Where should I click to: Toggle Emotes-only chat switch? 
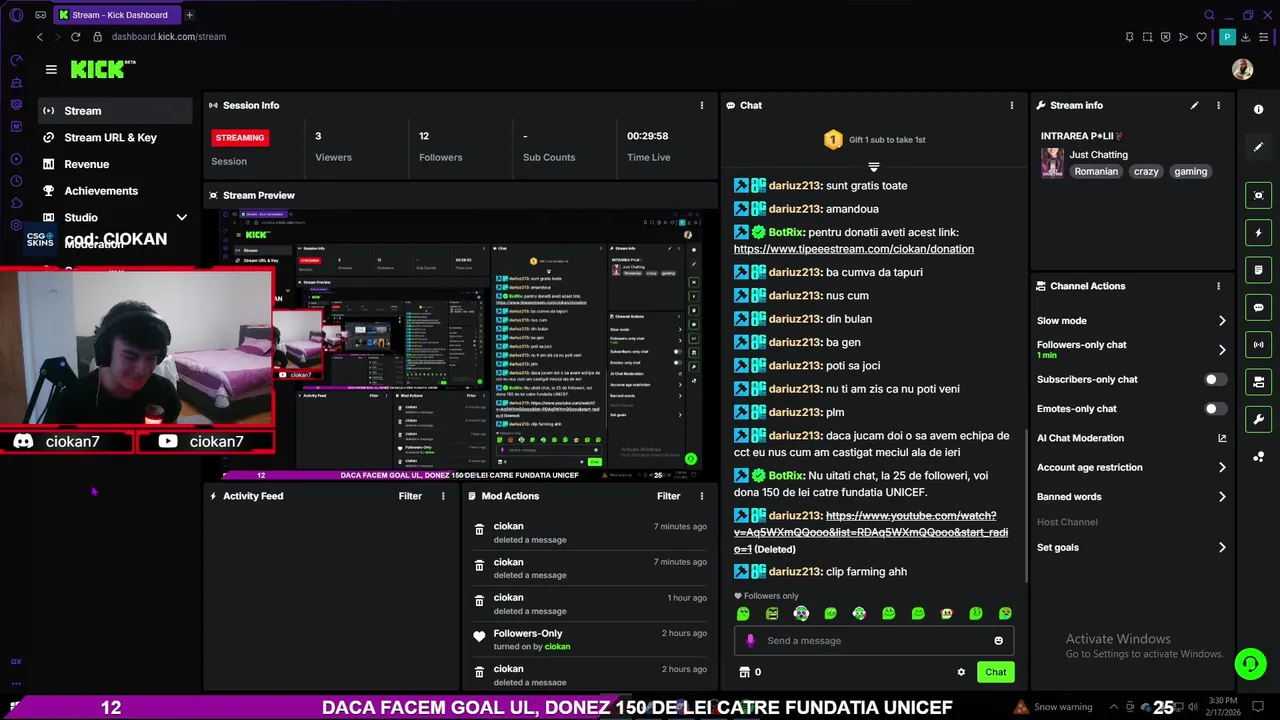pyautogui.click(x=1215, y=409)
